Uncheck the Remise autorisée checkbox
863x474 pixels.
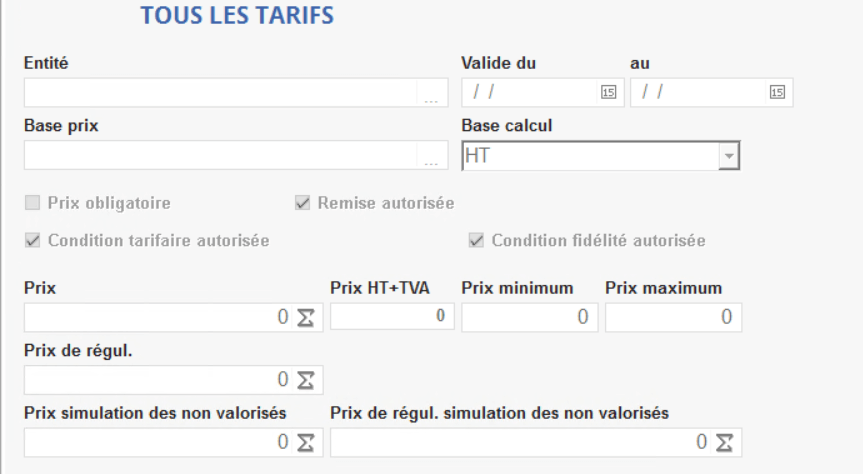301,203
